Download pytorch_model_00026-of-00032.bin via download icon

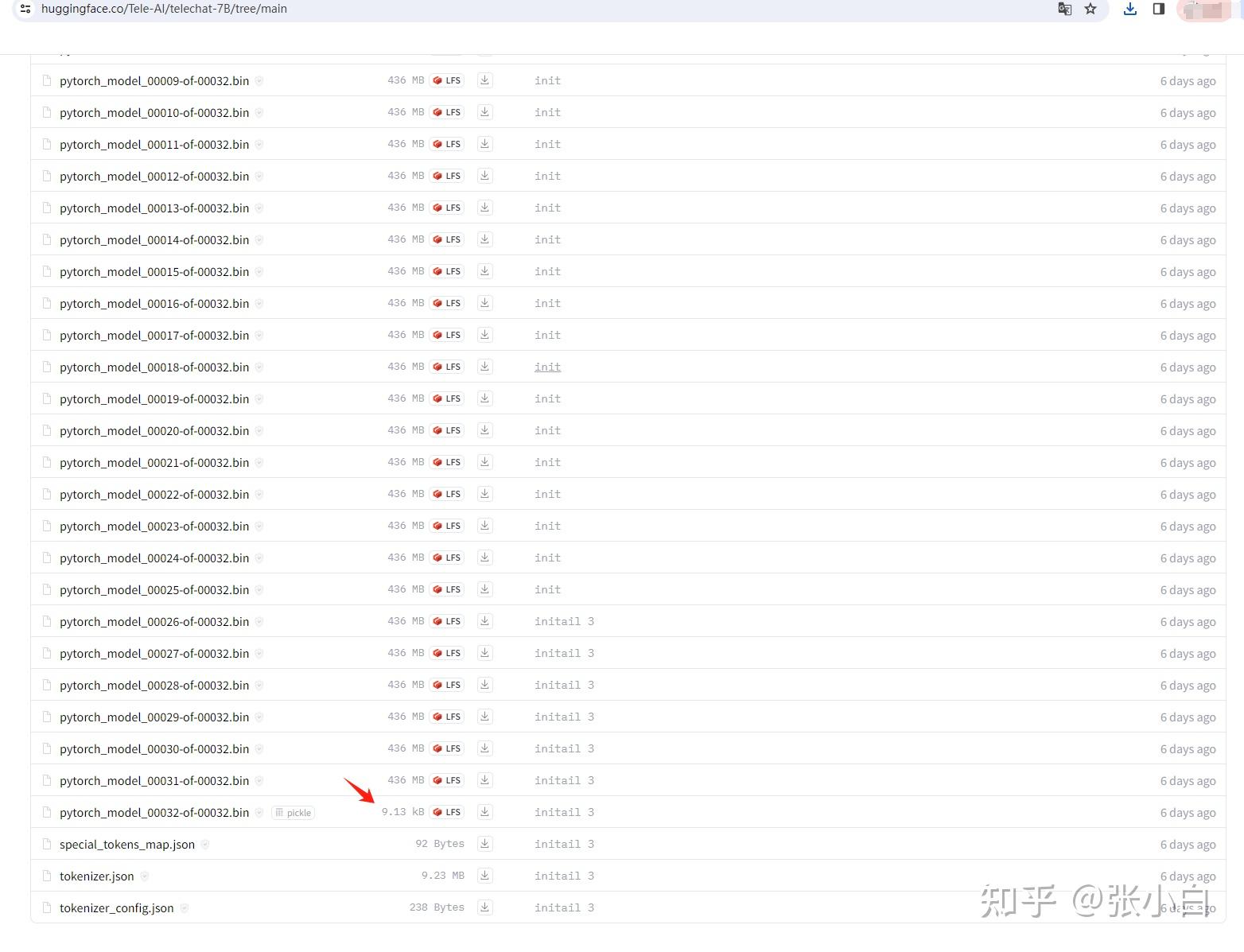[x=484, y=621]
